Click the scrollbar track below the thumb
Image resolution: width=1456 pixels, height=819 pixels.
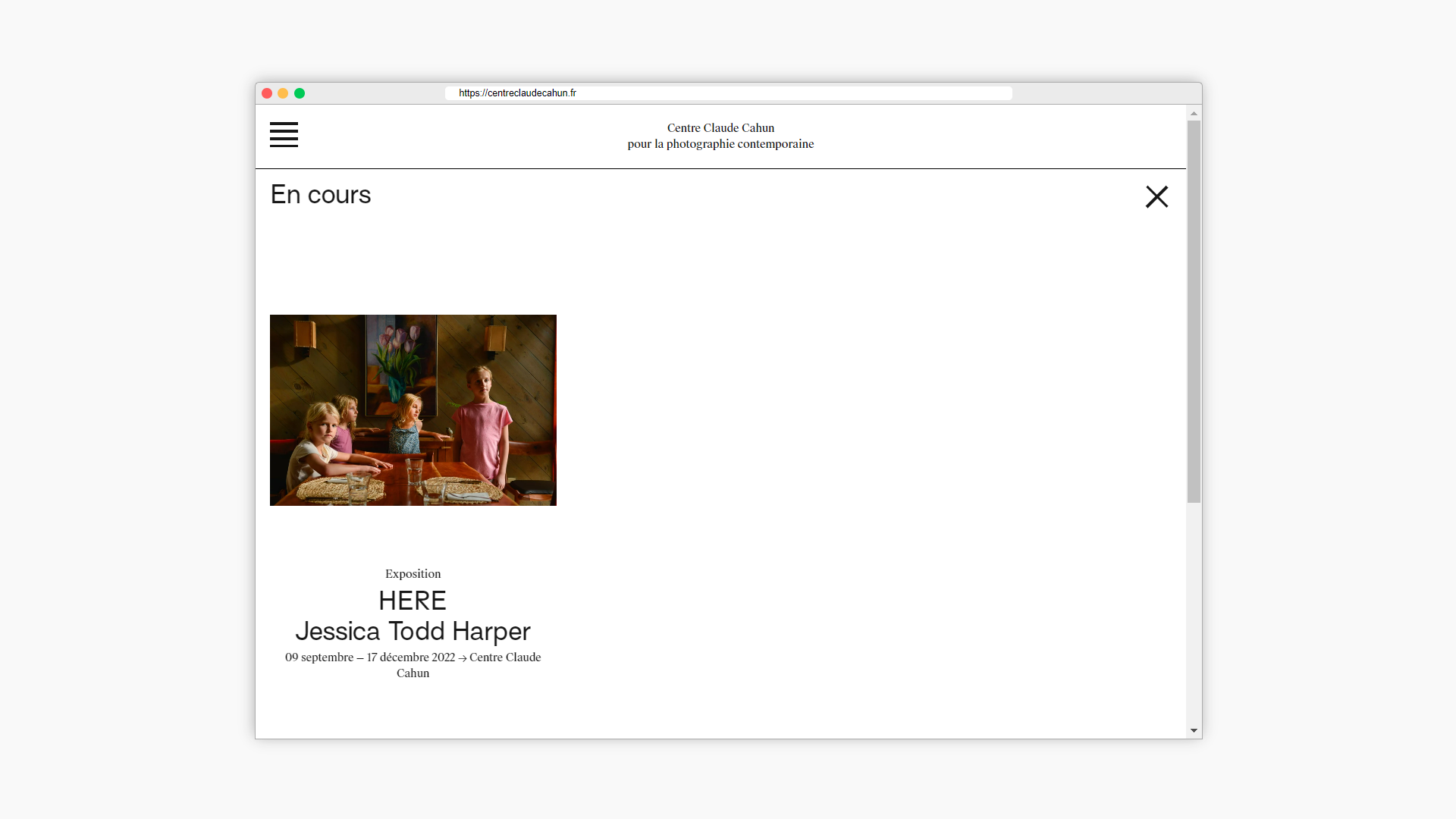(1194, 614)
